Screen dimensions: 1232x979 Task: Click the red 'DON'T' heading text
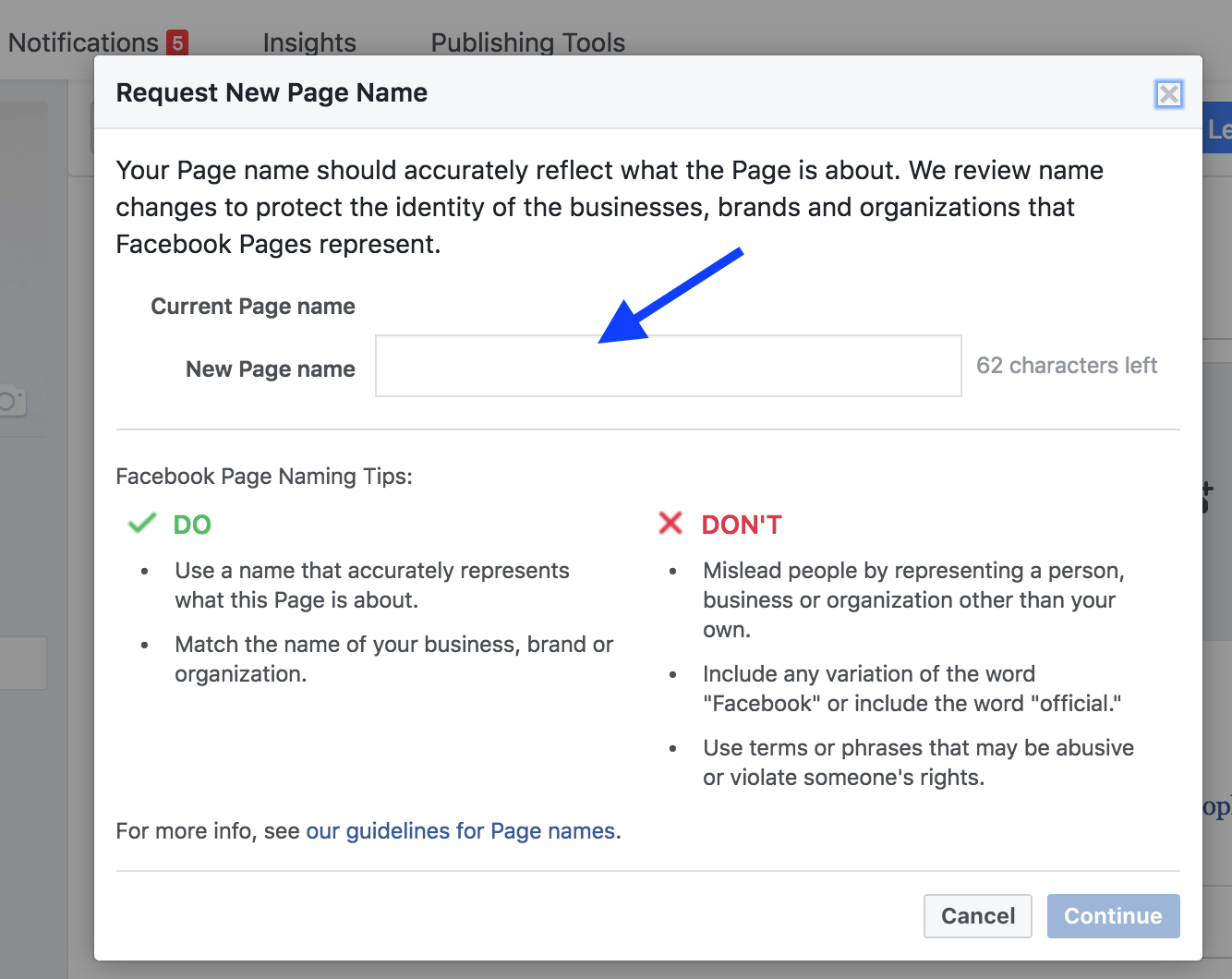pyautogui.click(x=742, y=525)
